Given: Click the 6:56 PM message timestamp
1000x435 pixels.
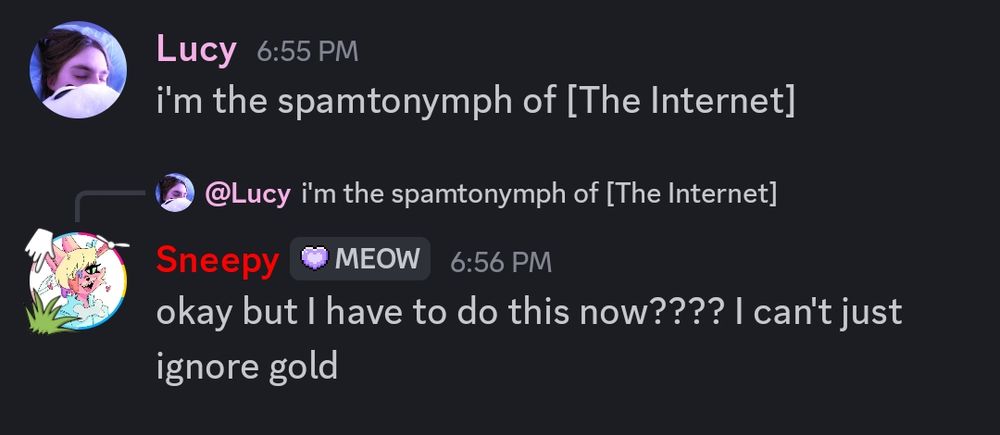Looking at the screenshot, I should 501,261.
